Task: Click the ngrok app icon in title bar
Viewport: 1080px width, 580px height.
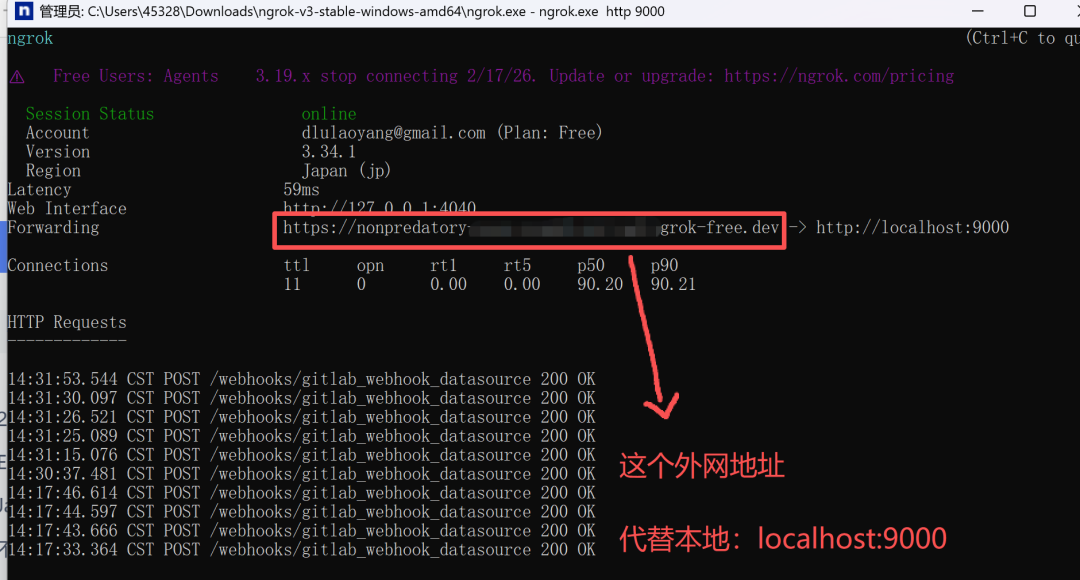Action: [23, 11]
